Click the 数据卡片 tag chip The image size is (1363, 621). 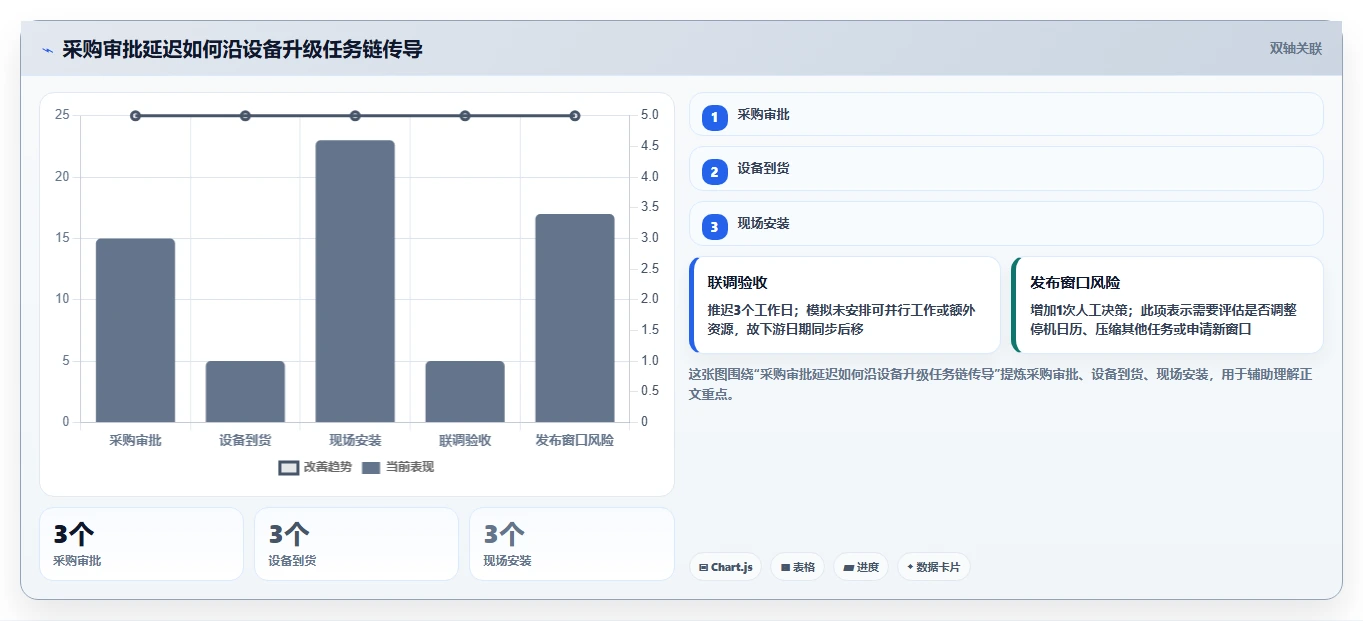tap(933, 567)
